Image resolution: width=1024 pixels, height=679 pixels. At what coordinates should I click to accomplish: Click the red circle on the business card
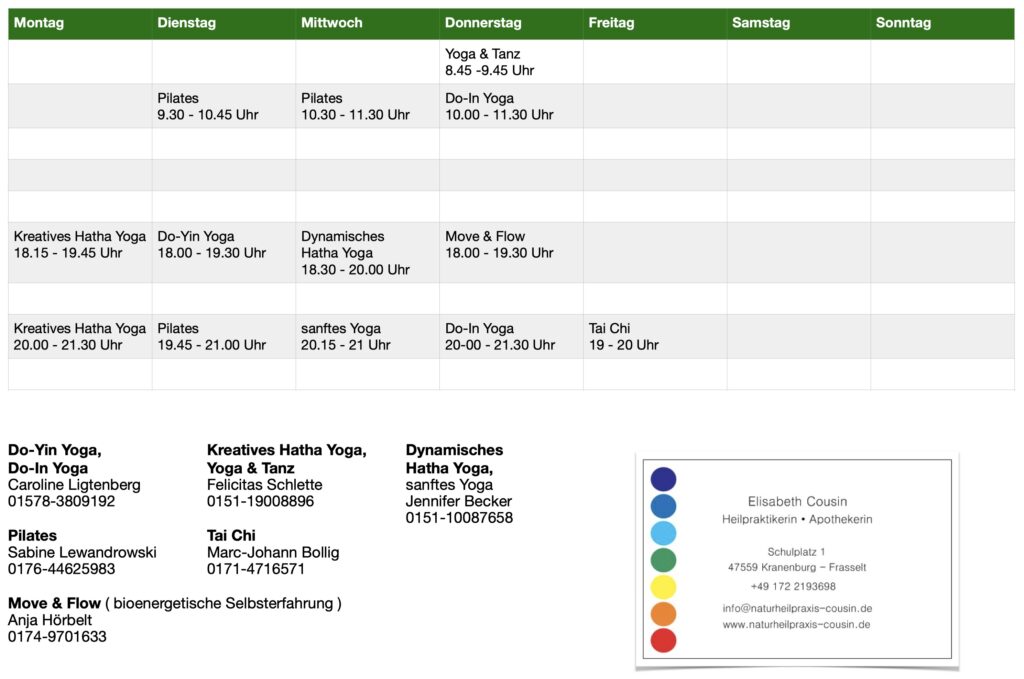[x=663, y=640]
